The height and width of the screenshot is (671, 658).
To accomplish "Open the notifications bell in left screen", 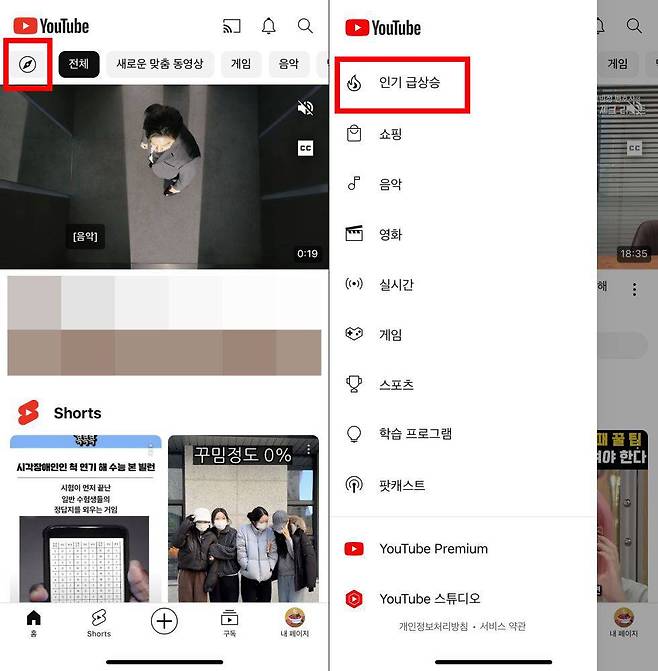I will coord(268,26).
